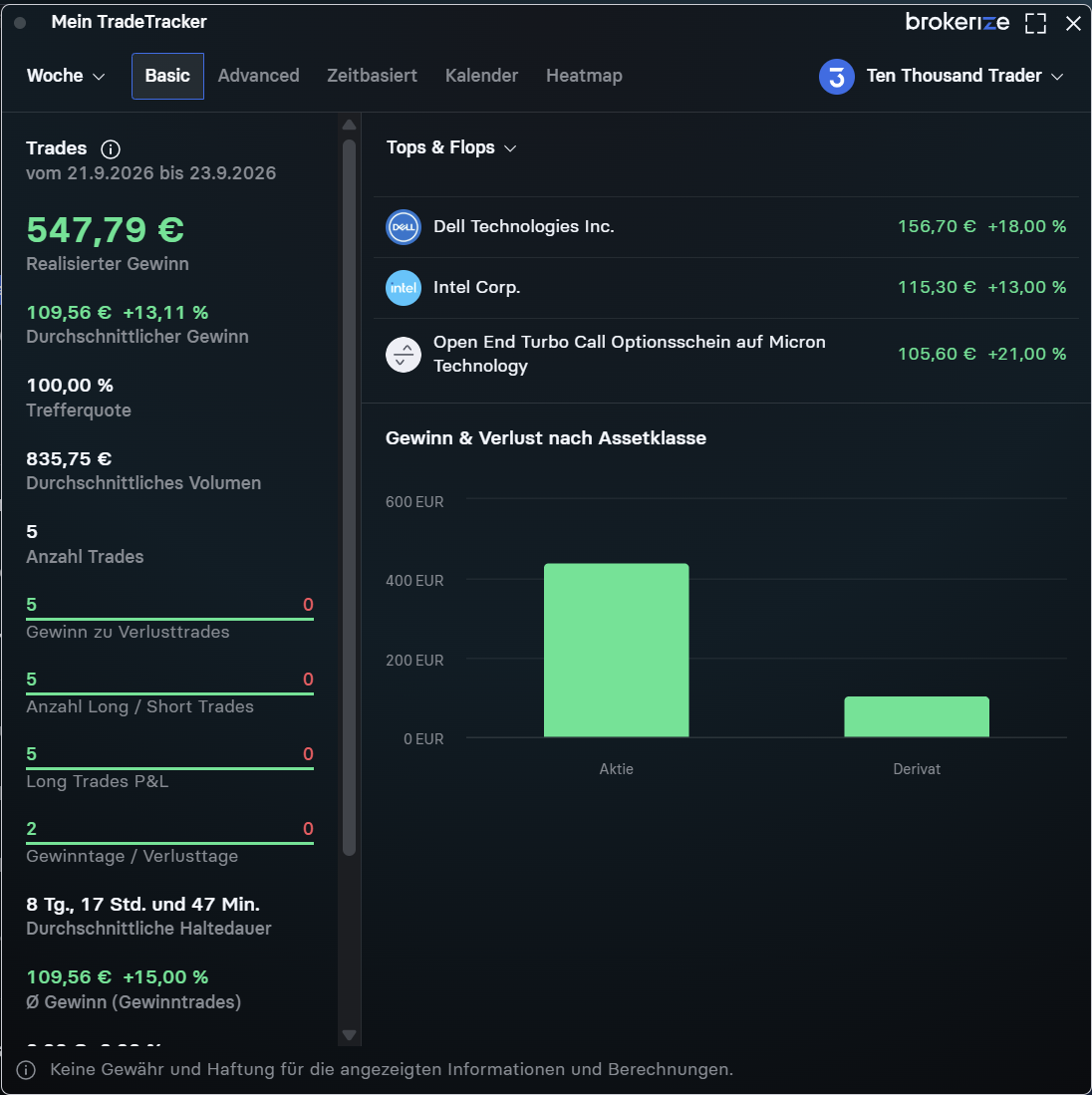Image resolution: width=1092 pixels, height=1095 pixels.
Task: Click the Intel logo icon
Action: click(403, 288)
